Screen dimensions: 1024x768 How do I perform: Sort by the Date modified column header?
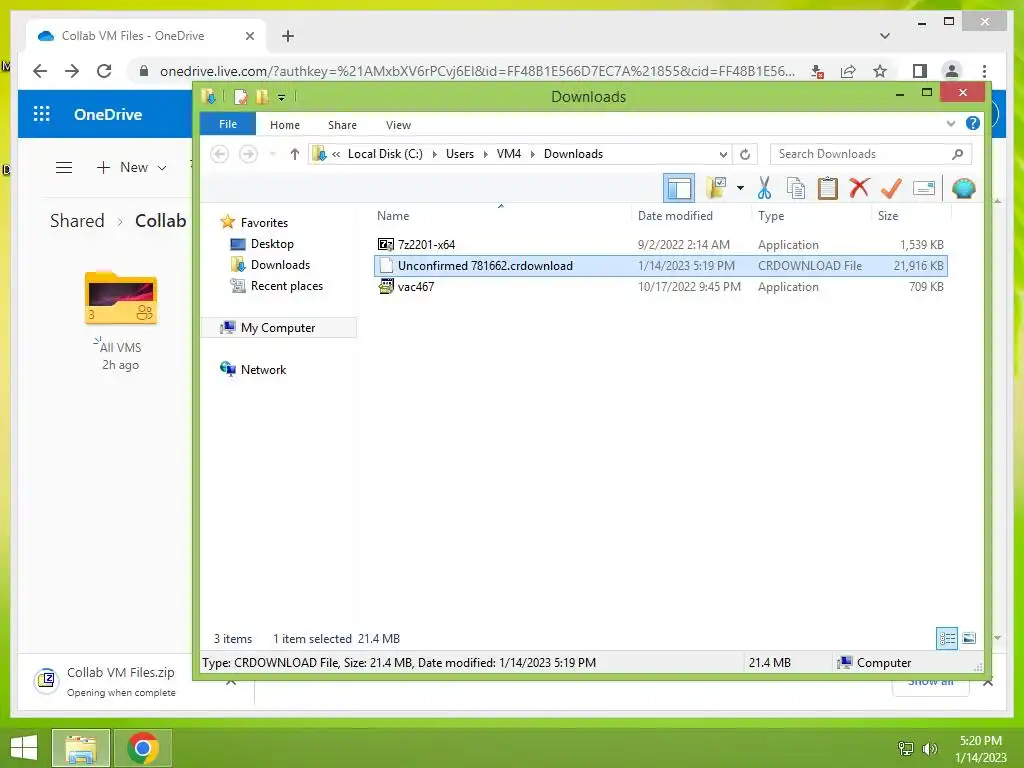coord(675,216)
